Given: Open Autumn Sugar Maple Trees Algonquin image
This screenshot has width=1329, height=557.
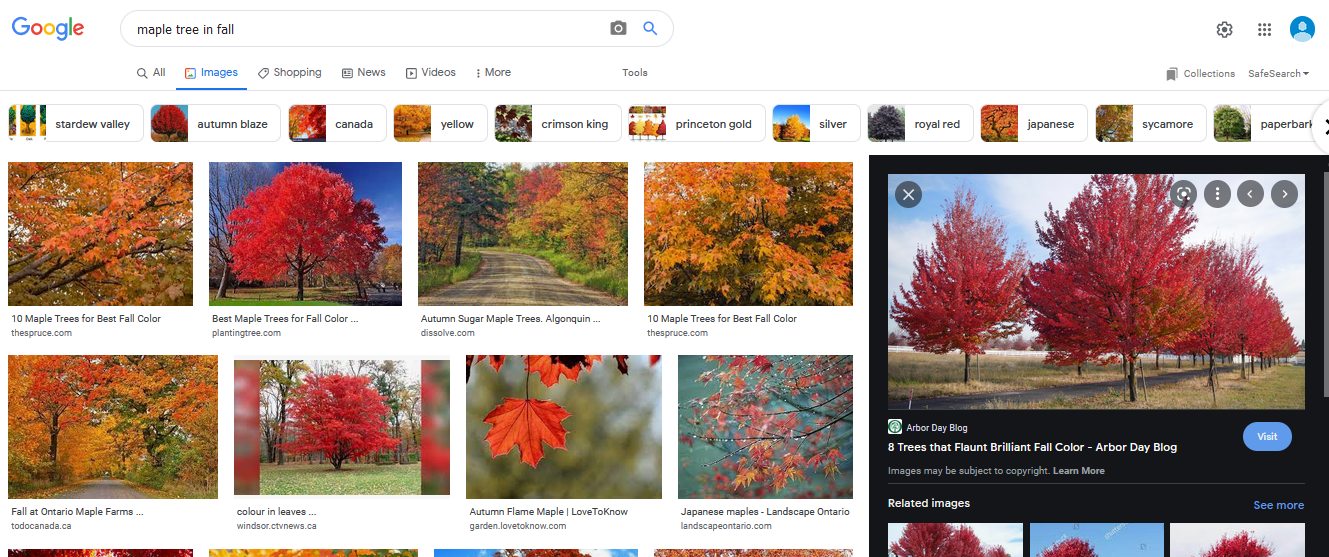Looking at the screenshot, I should click(x=523, y=234).
